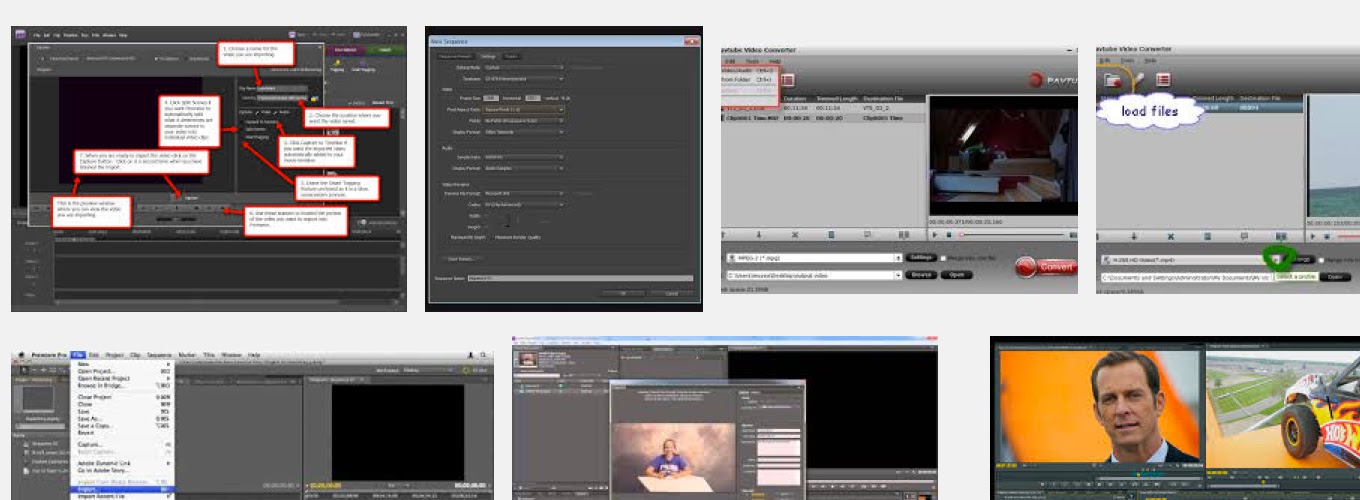Click trash icon under second Pavtube list
The height and width of the screenshot is (500, 1360).
1207,235
